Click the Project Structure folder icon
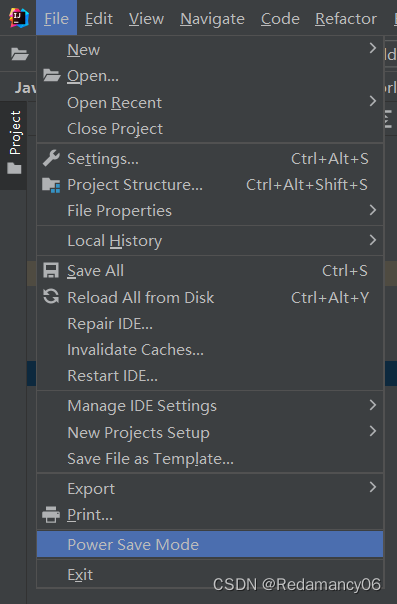 click(51, 185)
